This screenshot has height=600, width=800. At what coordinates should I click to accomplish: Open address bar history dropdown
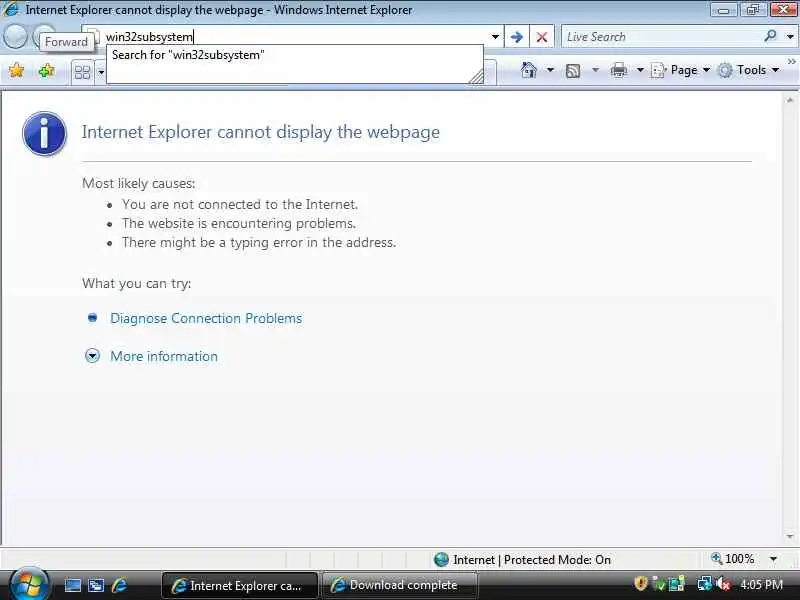(x=495, y=37)
